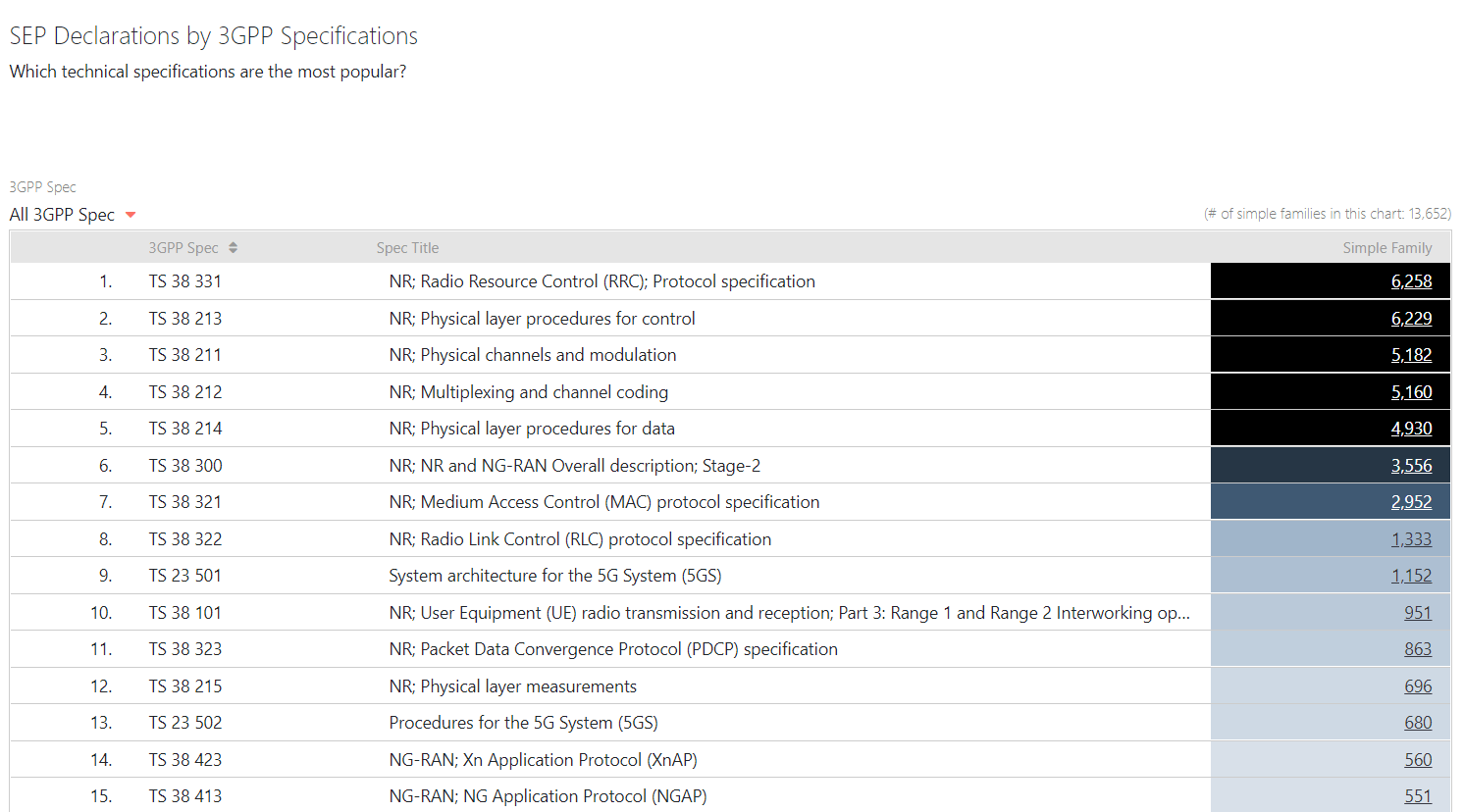1464x812 pixels.
Task: Select the TS 38 322 cell
Action: tap(185, 539)
